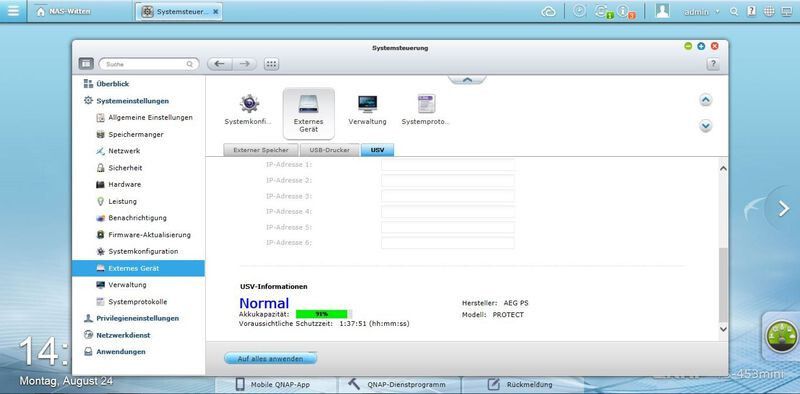Open the desktop help question-mark icon

coord(751,11)
